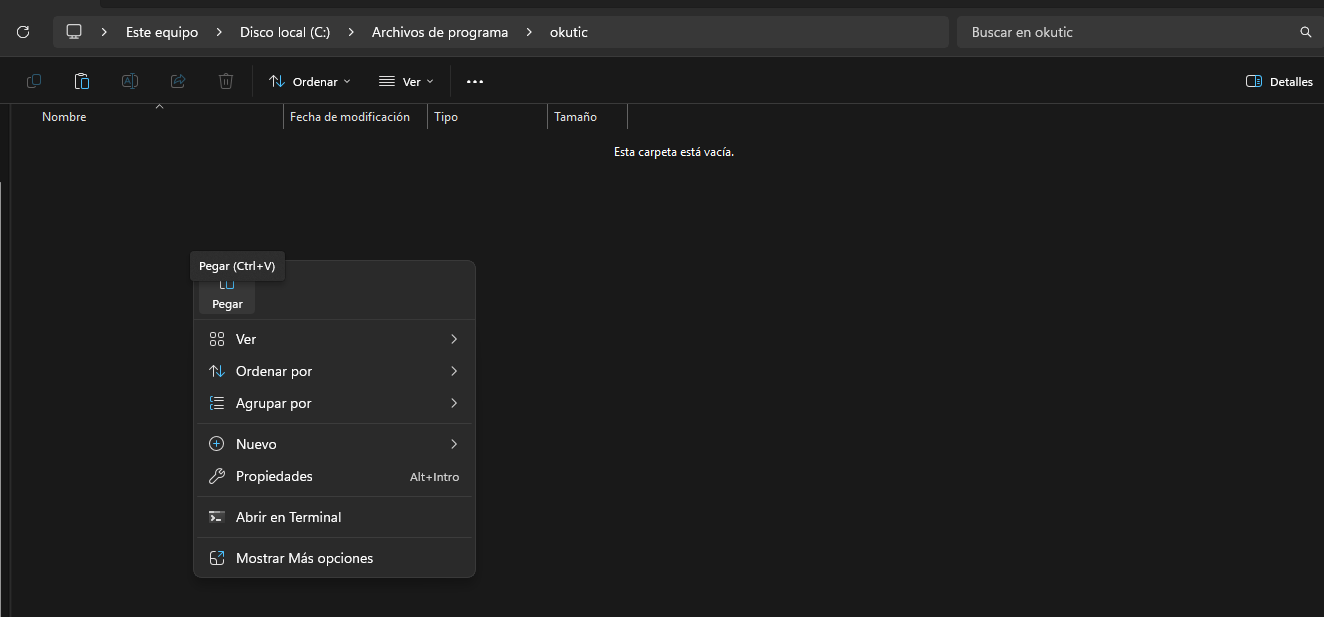The height and width of the screenshot is (617, 1324).
Task: Toggle the Detalles pane button
Action: [1279, 81]
